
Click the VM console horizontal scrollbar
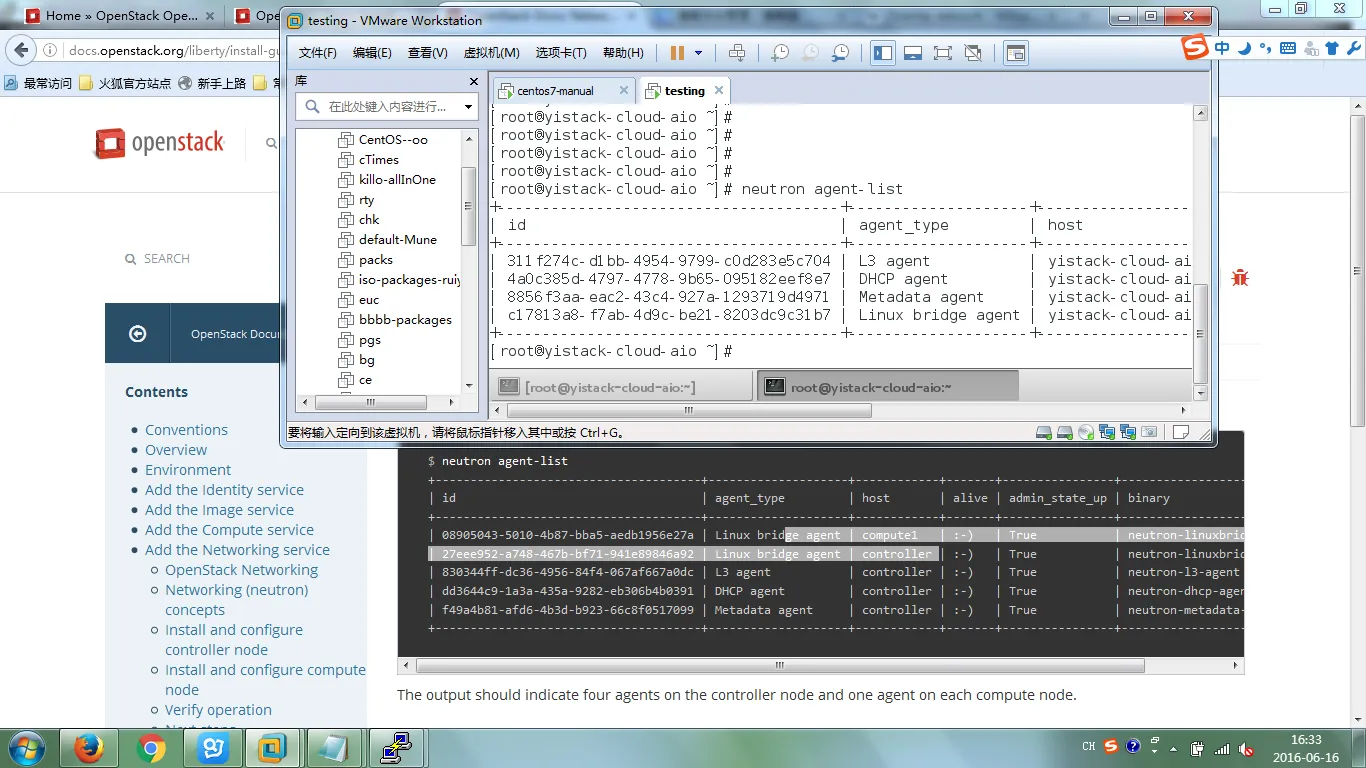690,410
